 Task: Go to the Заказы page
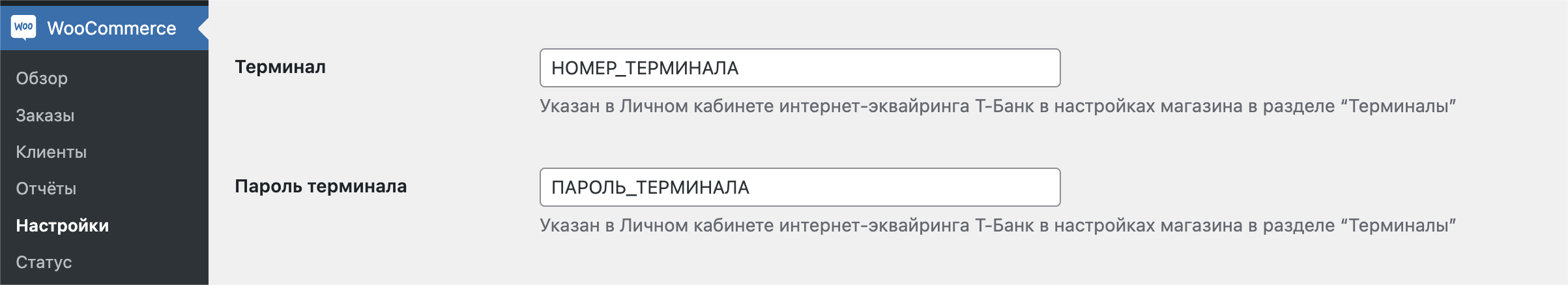[45, 115]
